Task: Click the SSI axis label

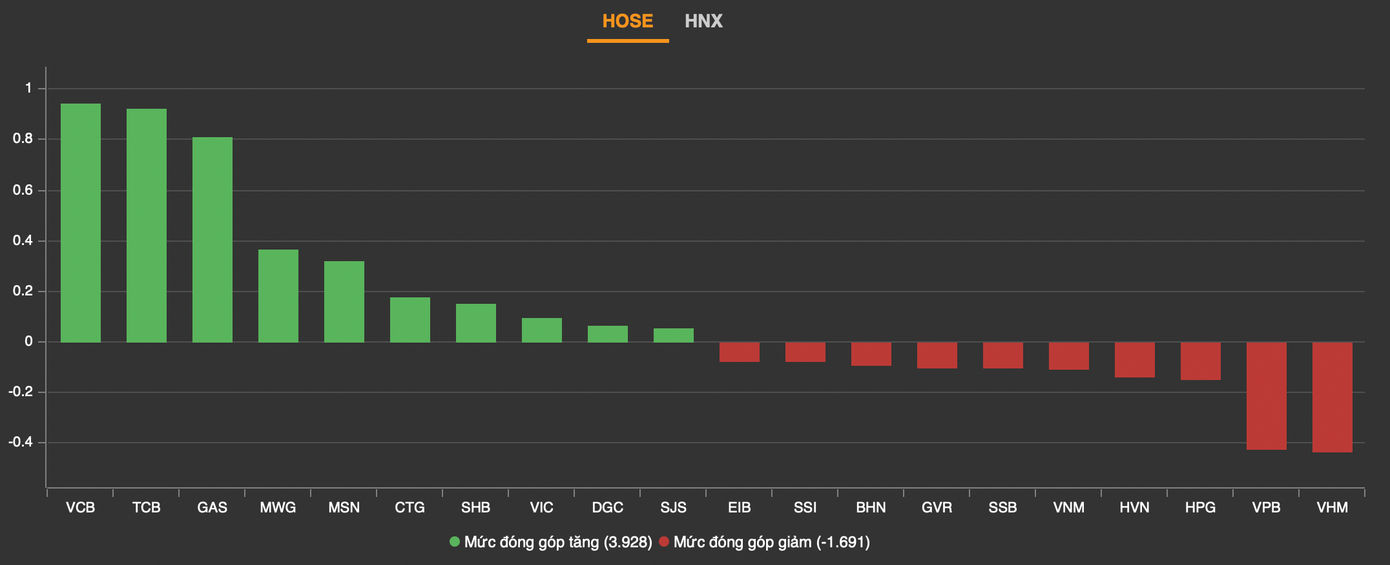Action: pyautogui.click(x=805, y=507)
